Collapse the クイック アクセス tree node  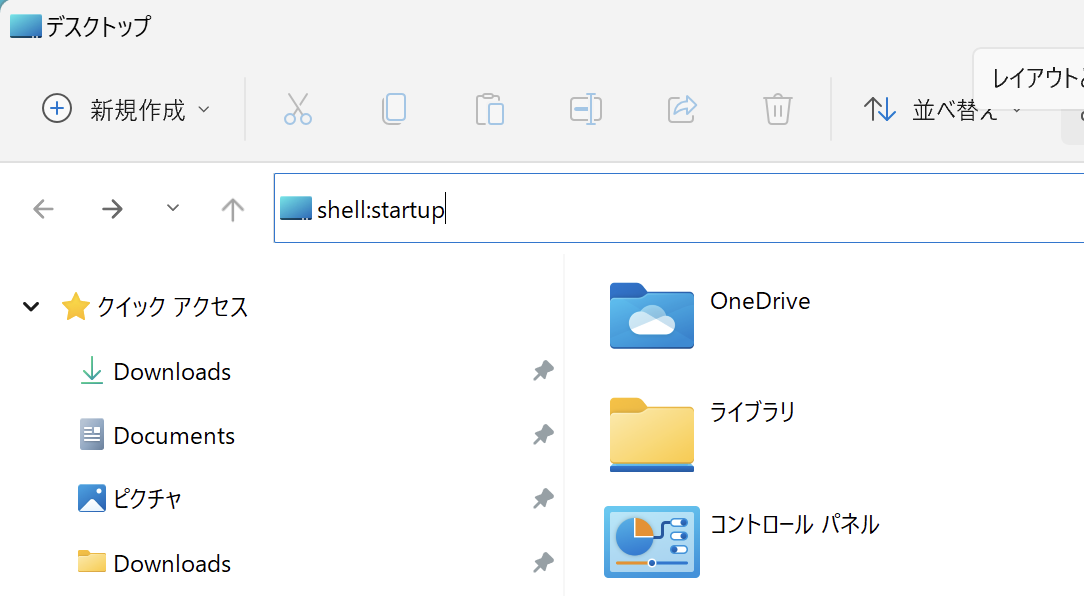click(31, 306)
